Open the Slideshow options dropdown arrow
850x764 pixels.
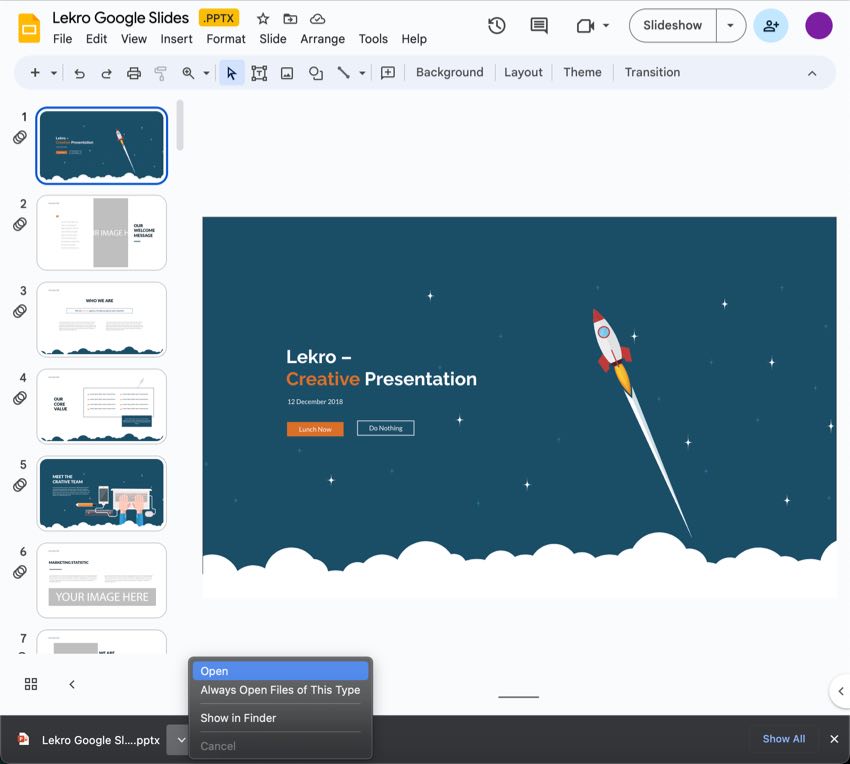tap(730, 25)
